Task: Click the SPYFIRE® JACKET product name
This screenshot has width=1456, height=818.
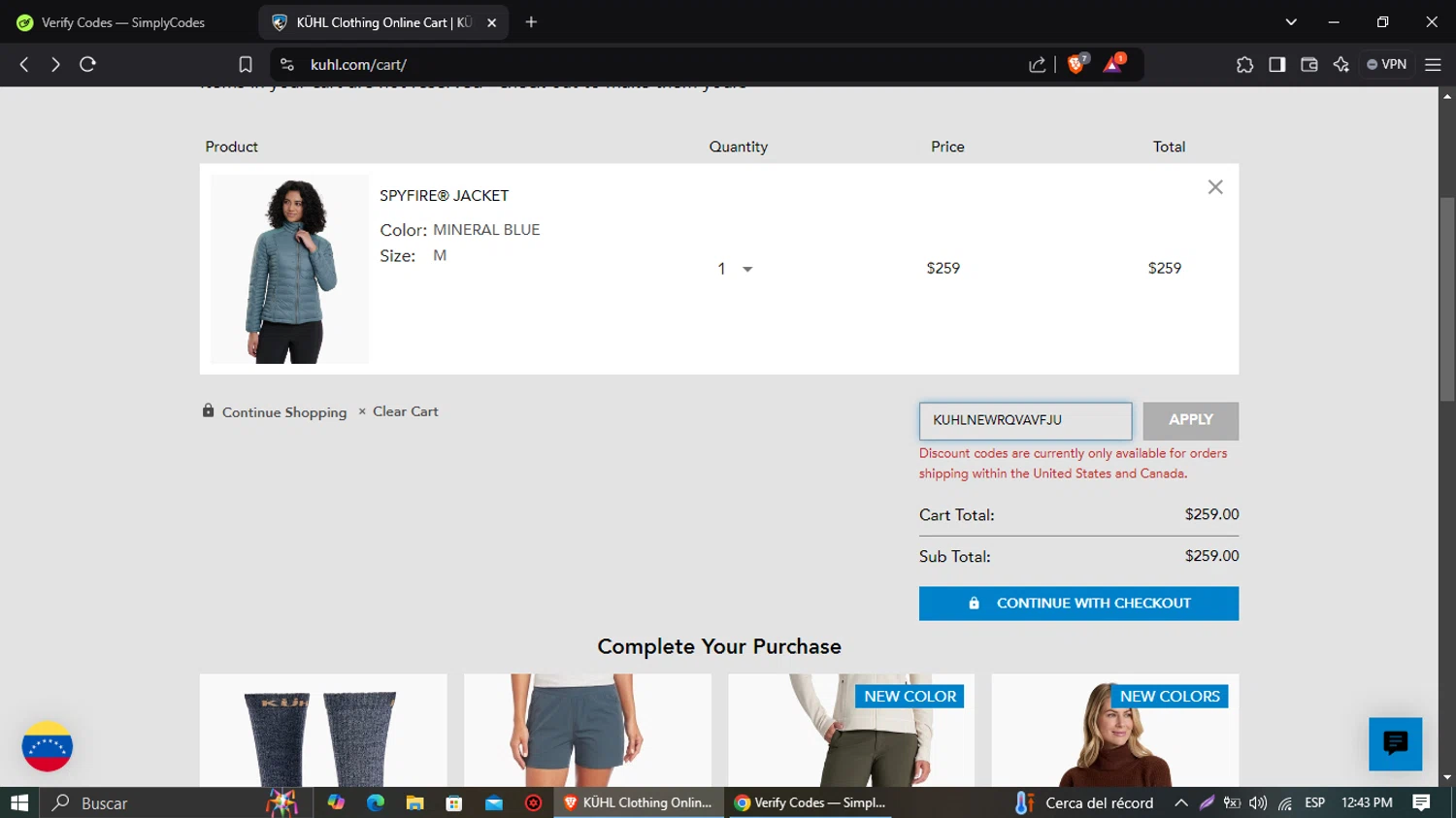Action: 444,195
